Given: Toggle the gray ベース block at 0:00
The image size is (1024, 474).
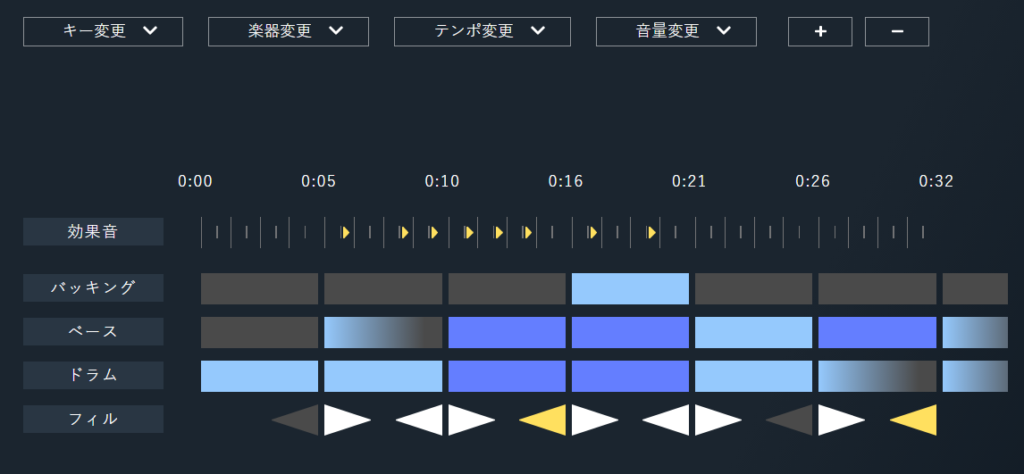Looking at the screenshot, I should point(259,332).
